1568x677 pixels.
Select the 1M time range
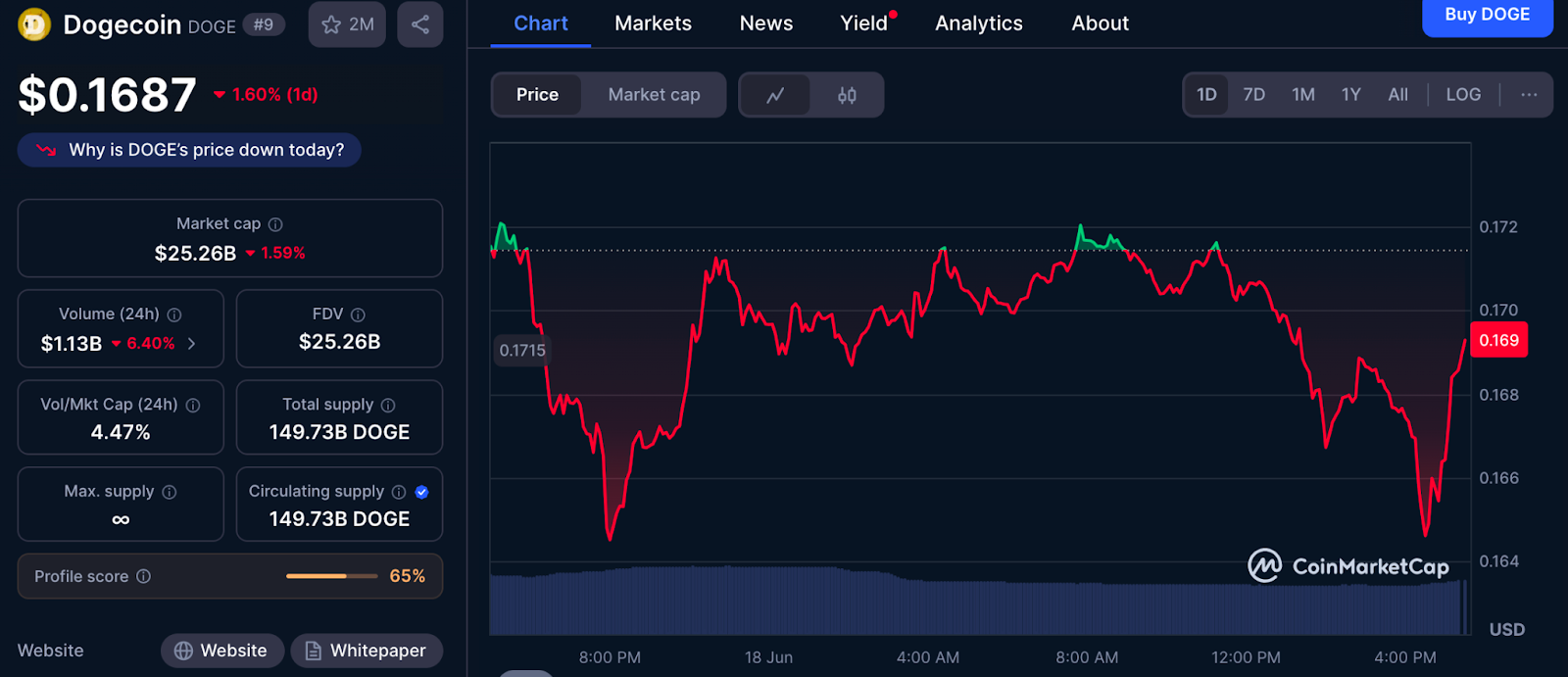pos(1303,95)
